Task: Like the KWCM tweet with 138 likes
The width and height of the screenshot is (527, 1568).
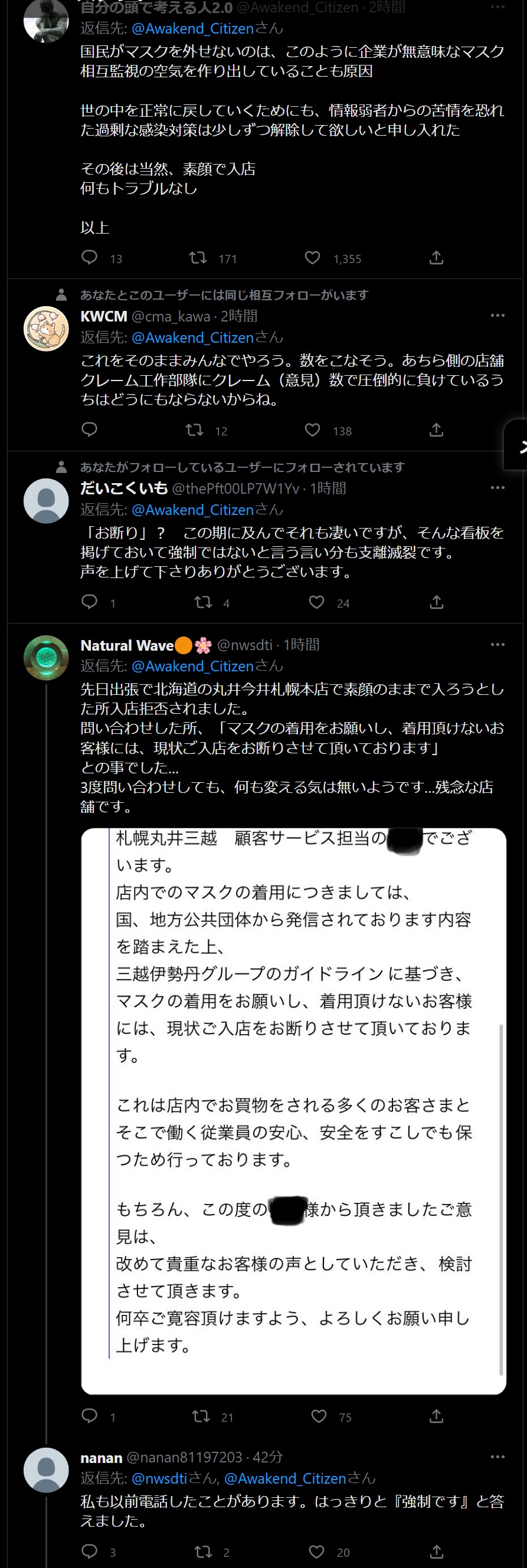Action: (313, 429)
